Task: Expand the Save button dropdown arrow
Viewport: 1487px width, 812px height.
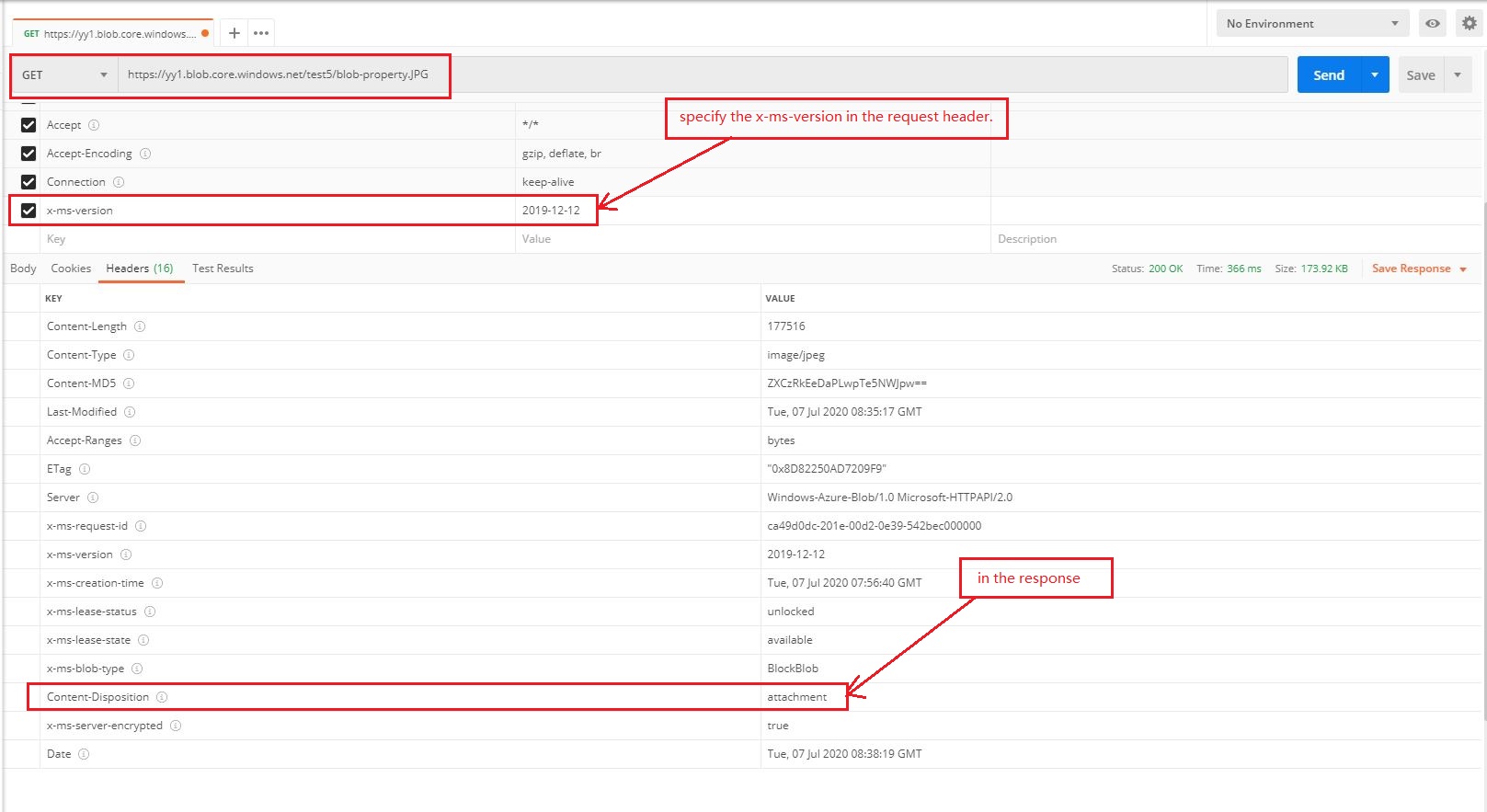Action: [x=1458, y=74]
